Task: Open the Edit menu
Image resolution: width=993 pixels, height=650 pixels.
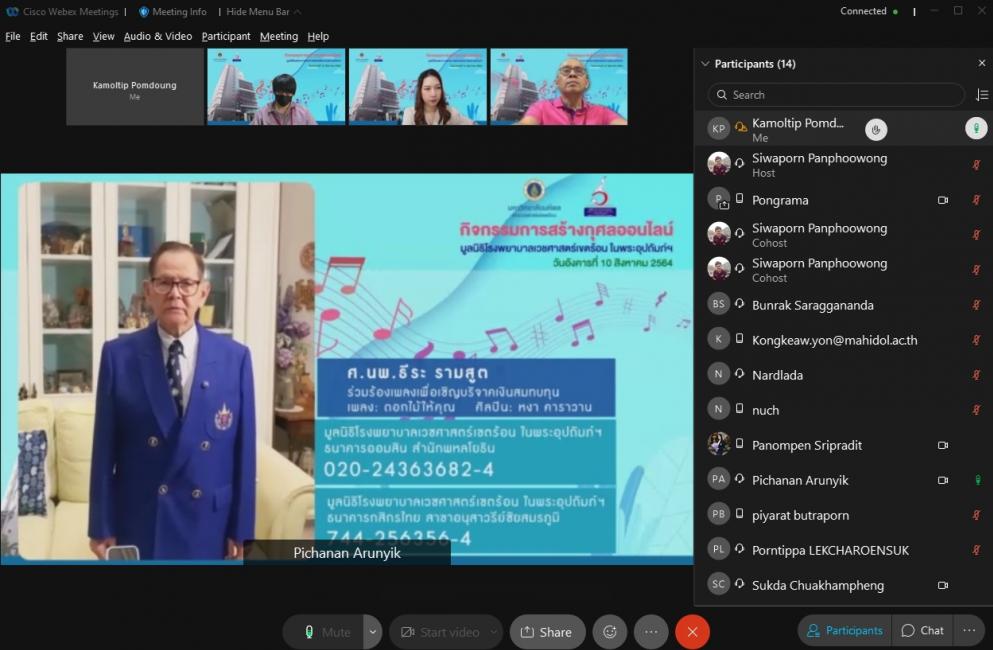Action: tap(39, 36)
